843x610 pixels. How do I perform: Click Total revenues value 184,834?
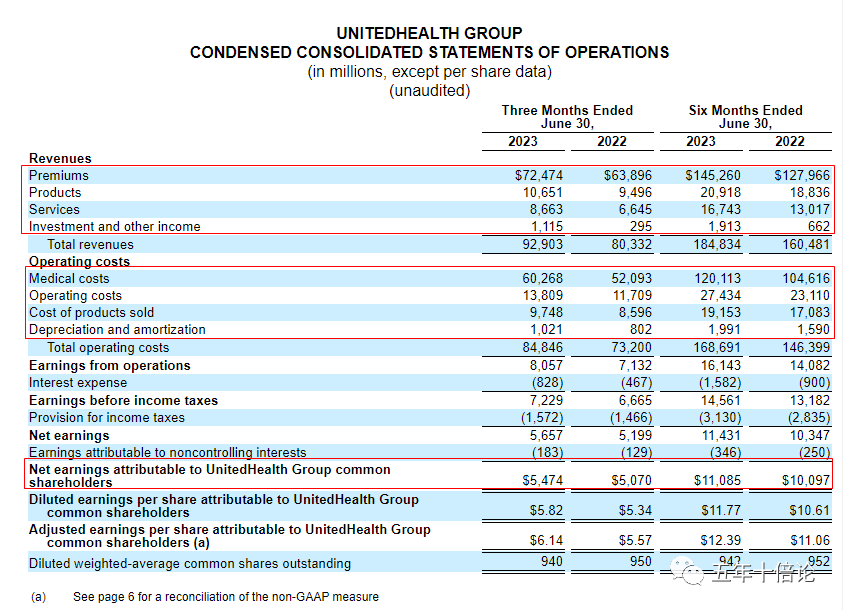point(717,245)
